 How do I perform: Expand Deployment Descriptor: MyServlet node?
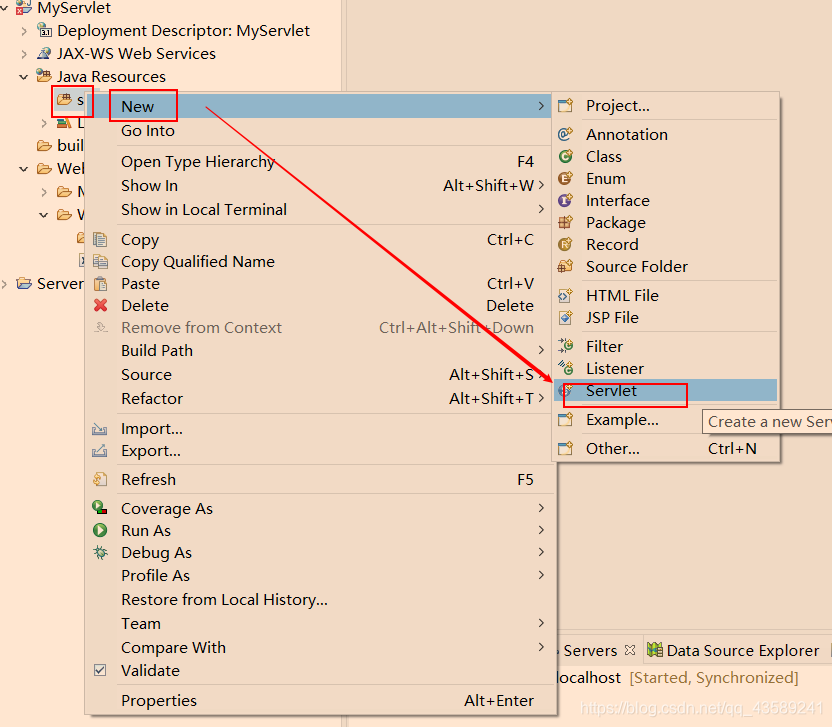[24, 31]
